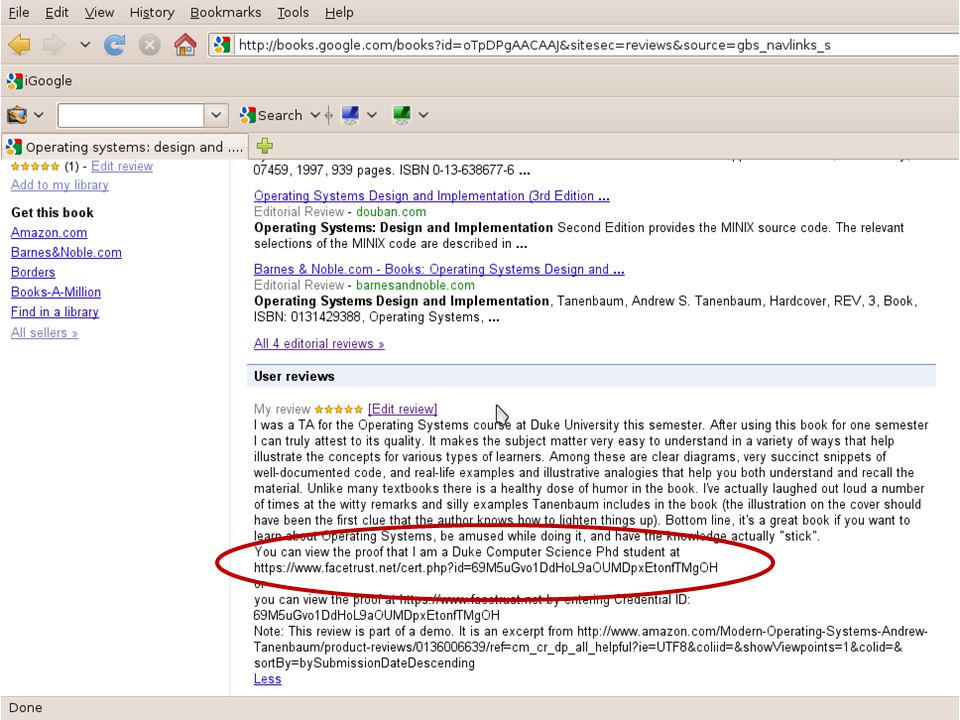The width and height of the screenshot is (960, 720).
Task: Click 'Find in a library' link
Action: [x=54, y=312]
